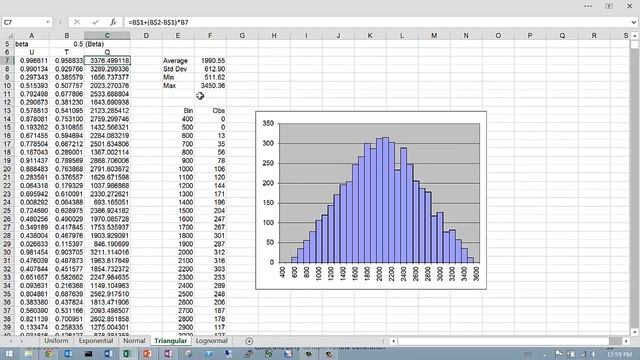Viewport: 640px width, 360px height.
Task: Open PowerPoint from the taskbar
Action: (x=147, y=353)
